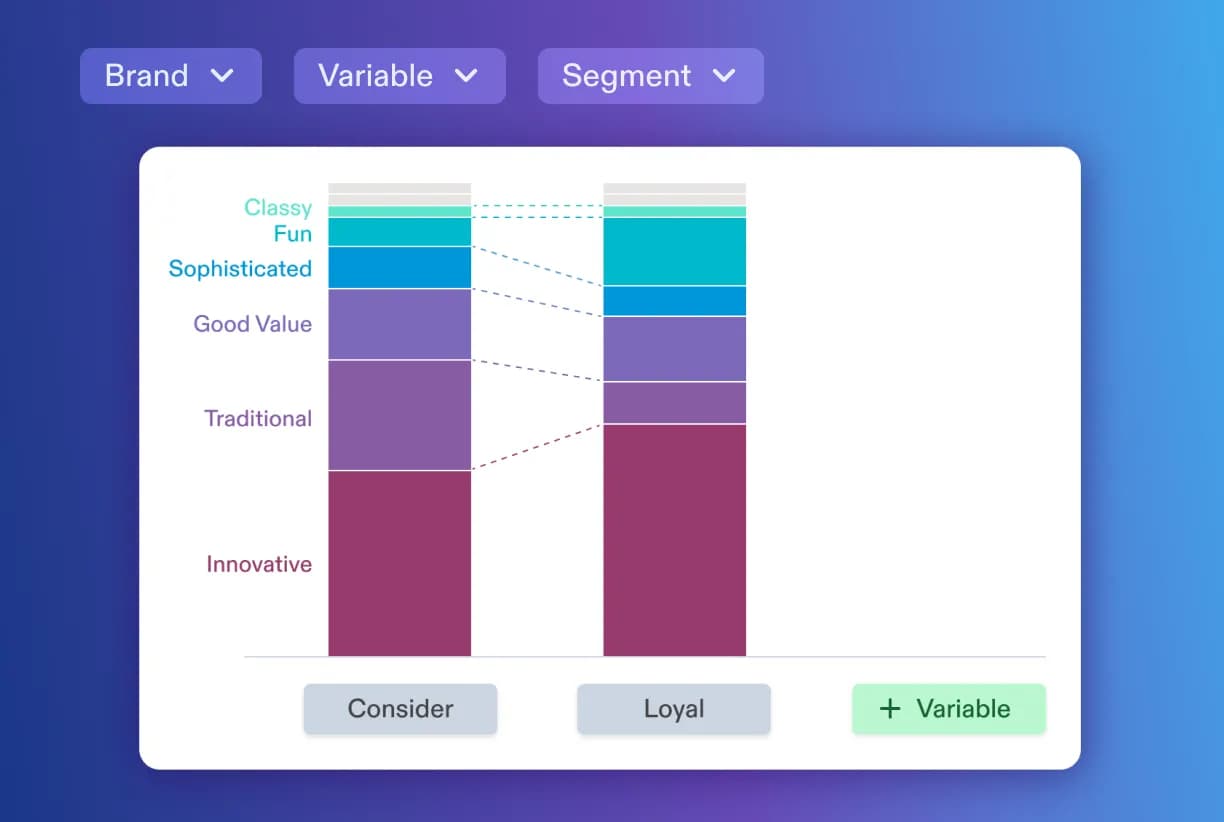Viewport: 1224px width, 822px height.
Task: Select the Fun attribute label
Action: point(292,234)
